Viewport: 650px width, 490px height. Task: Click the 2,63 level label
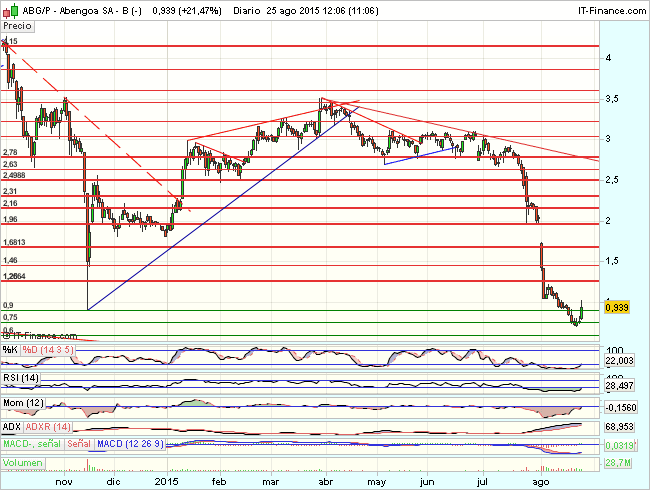pos(10,164)
